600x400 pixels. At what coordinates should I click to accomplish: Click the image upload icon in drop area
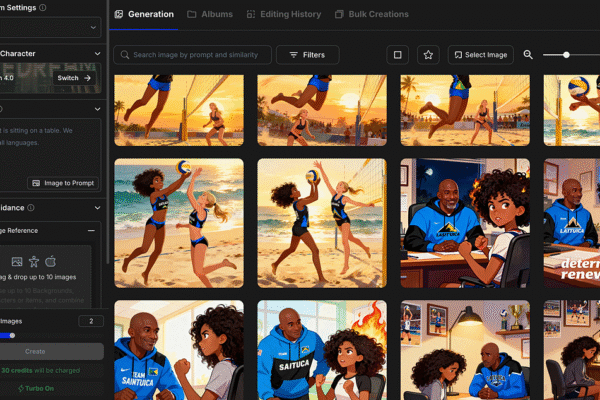[x=17, y=261]
